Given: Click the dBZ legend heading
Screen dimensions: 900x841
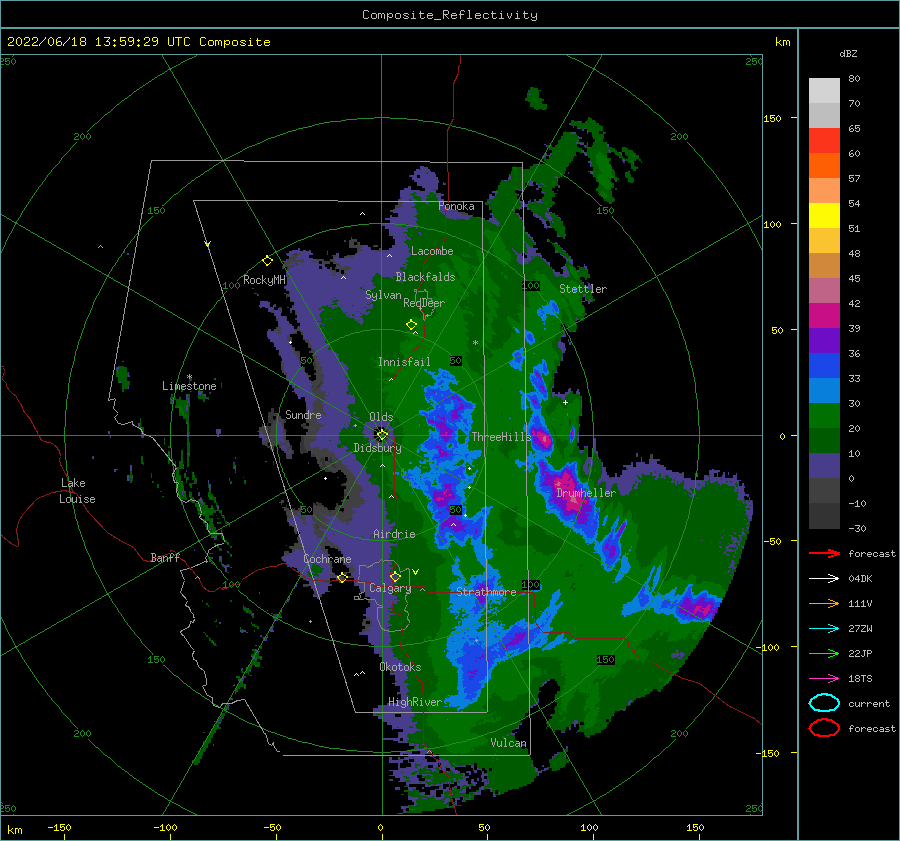Looking at the screenshot, I should 848,53.
